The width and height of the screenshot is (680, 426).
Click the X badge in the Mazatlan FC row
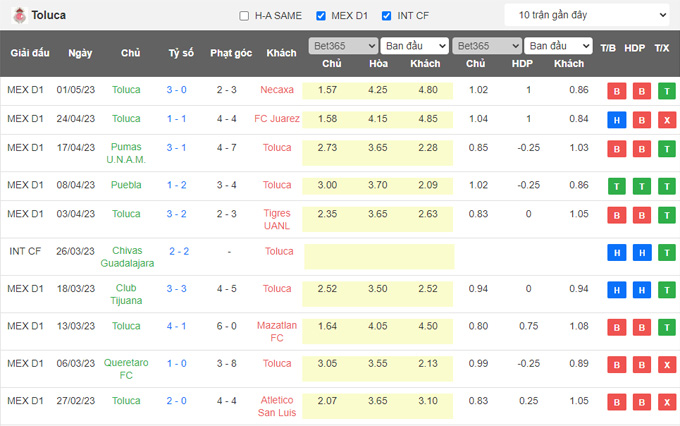[x=665, y=326]
